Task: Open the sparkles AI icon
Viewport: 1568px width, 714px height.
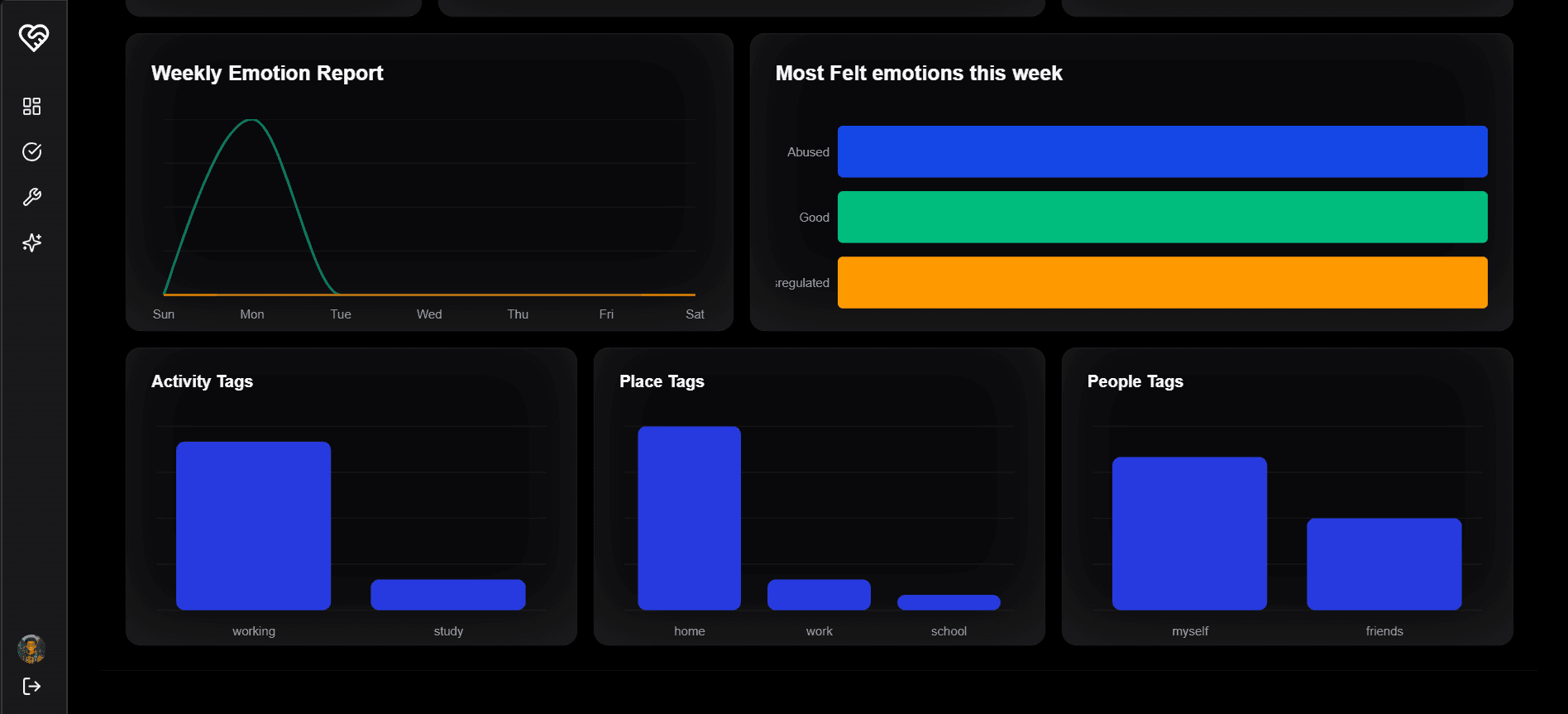Action: tap(31, 242)
